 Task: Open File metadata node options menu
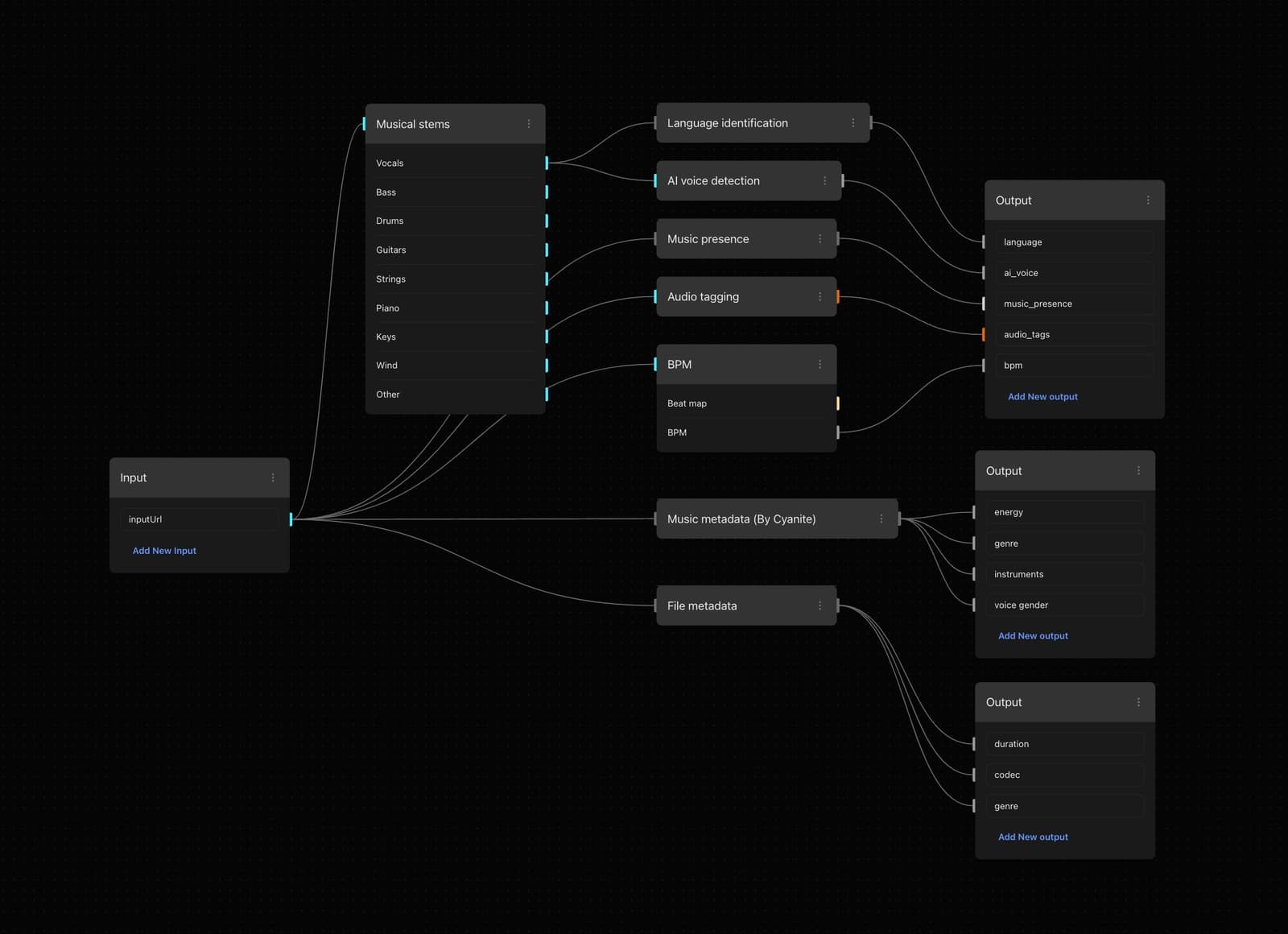819,605
